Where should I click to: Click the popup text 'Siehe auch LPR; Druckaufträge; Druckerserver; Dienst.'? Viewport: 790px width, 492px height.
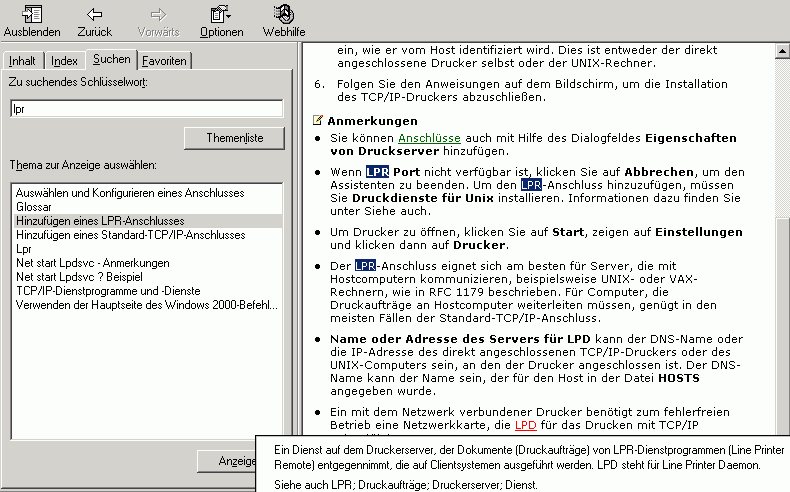(406, 485)
